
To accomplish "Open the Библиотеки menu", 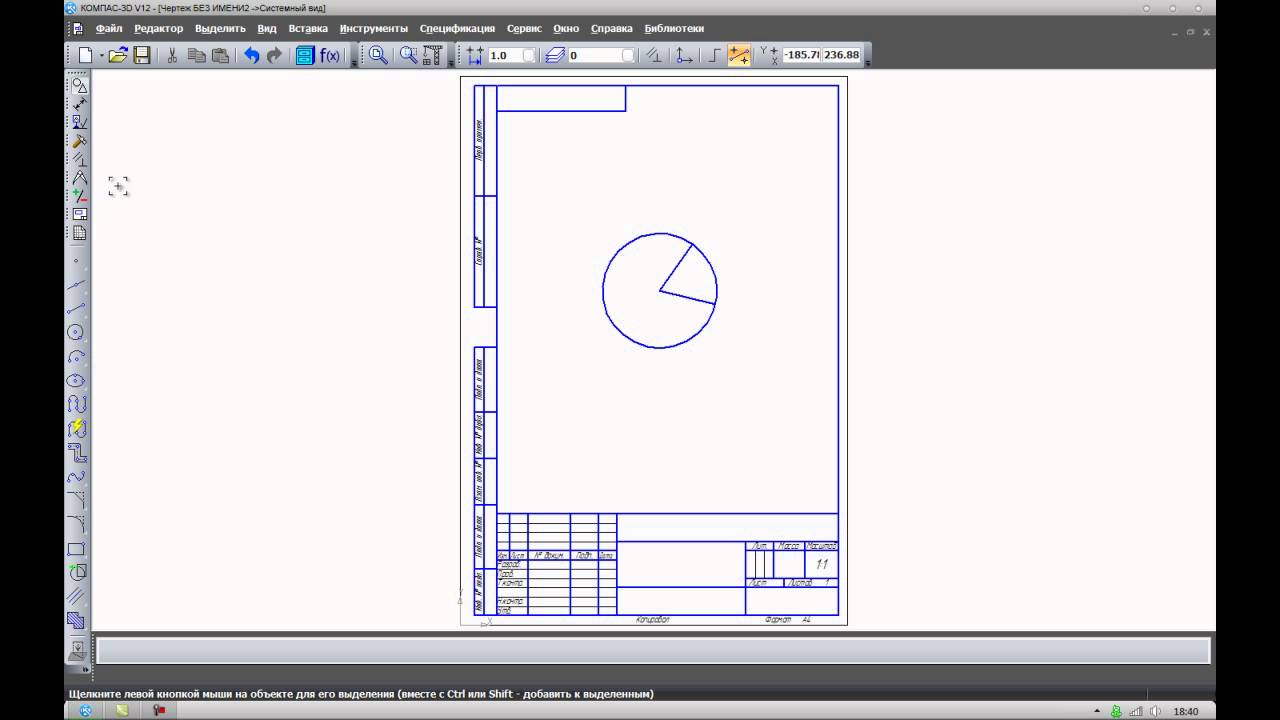I will pos(674,28).
